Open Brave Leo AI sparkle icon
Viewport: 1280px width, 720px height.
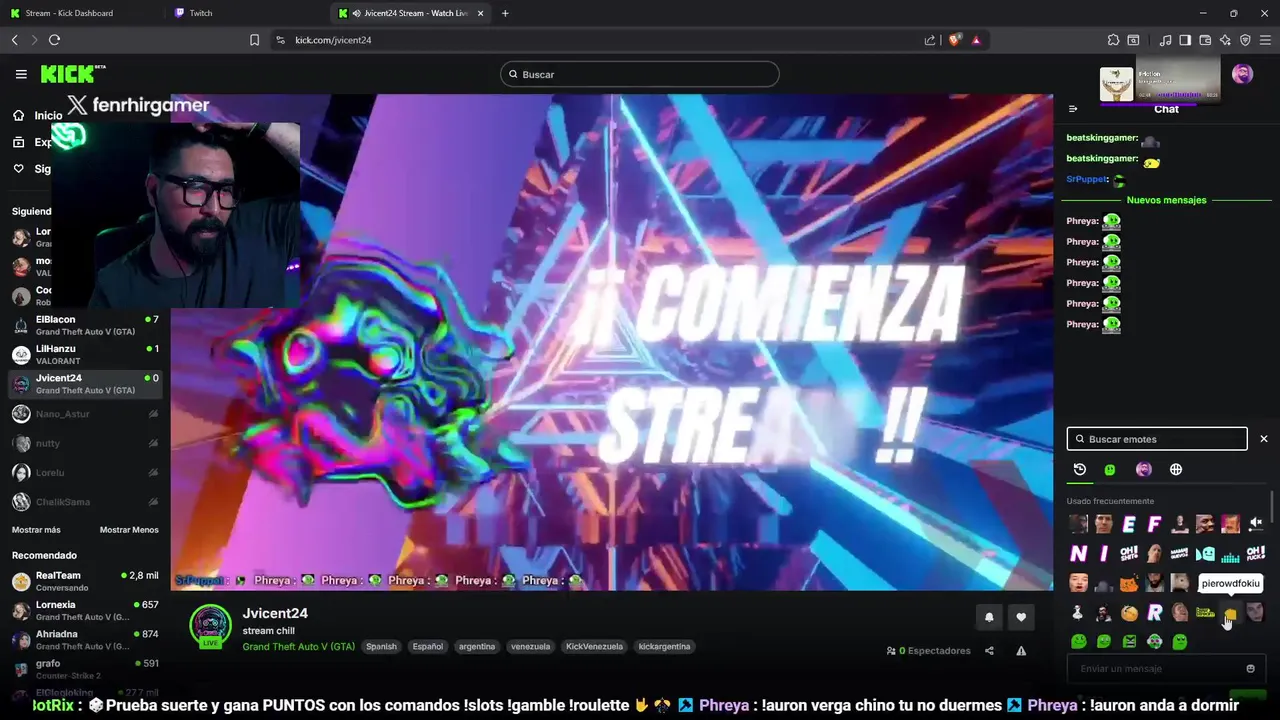[1225, 40]
